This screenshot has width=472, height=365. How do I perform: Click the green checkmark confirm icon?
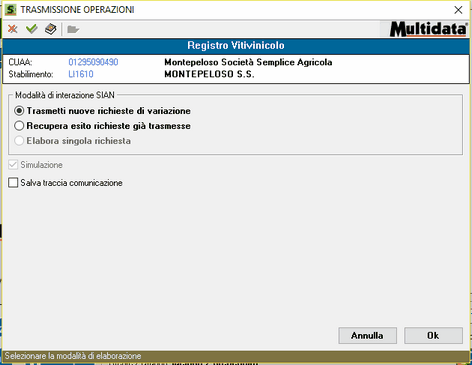31,29
